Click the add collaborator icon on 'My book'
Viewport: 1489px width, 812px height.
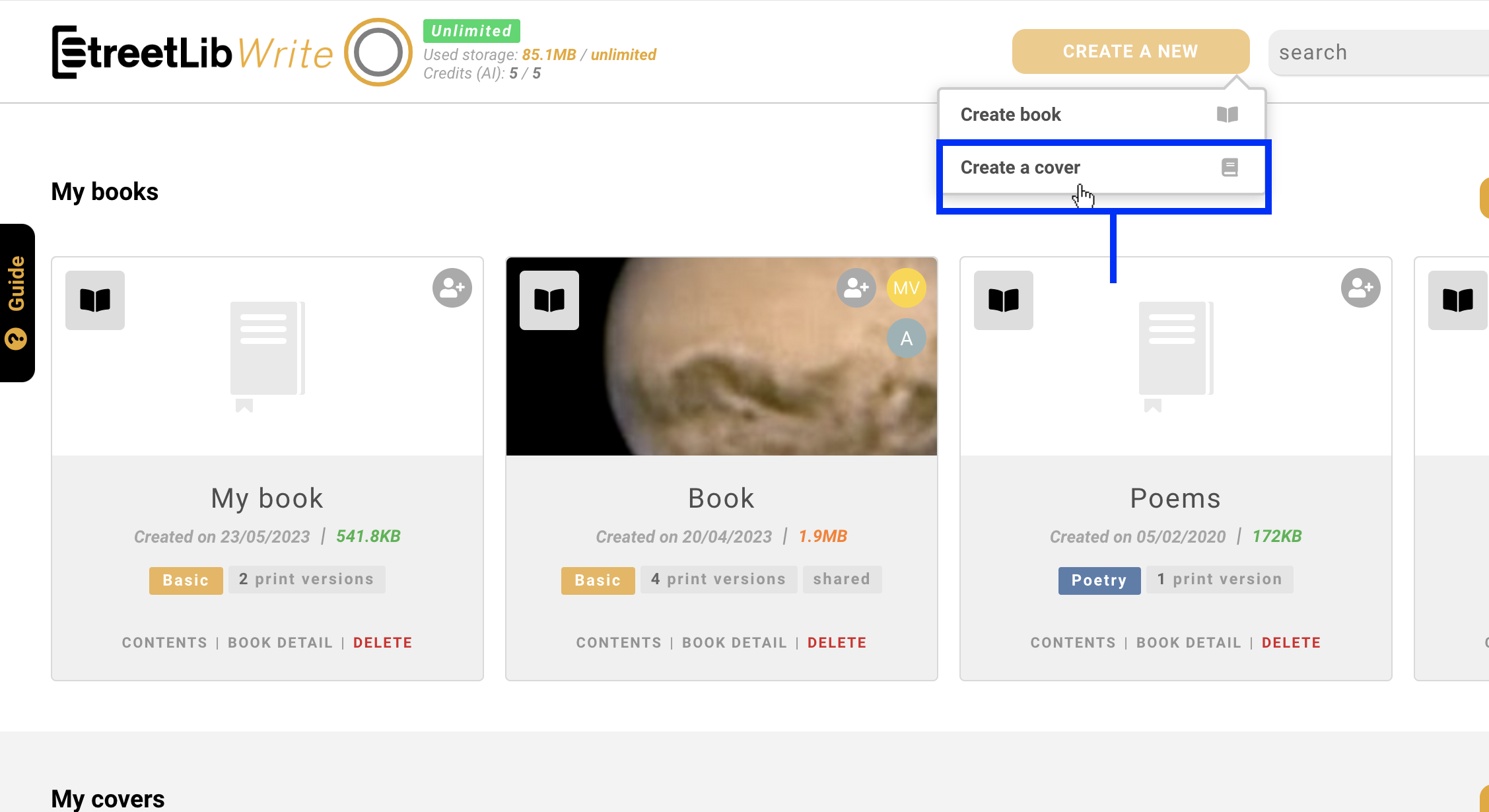(x=452, y=287)
